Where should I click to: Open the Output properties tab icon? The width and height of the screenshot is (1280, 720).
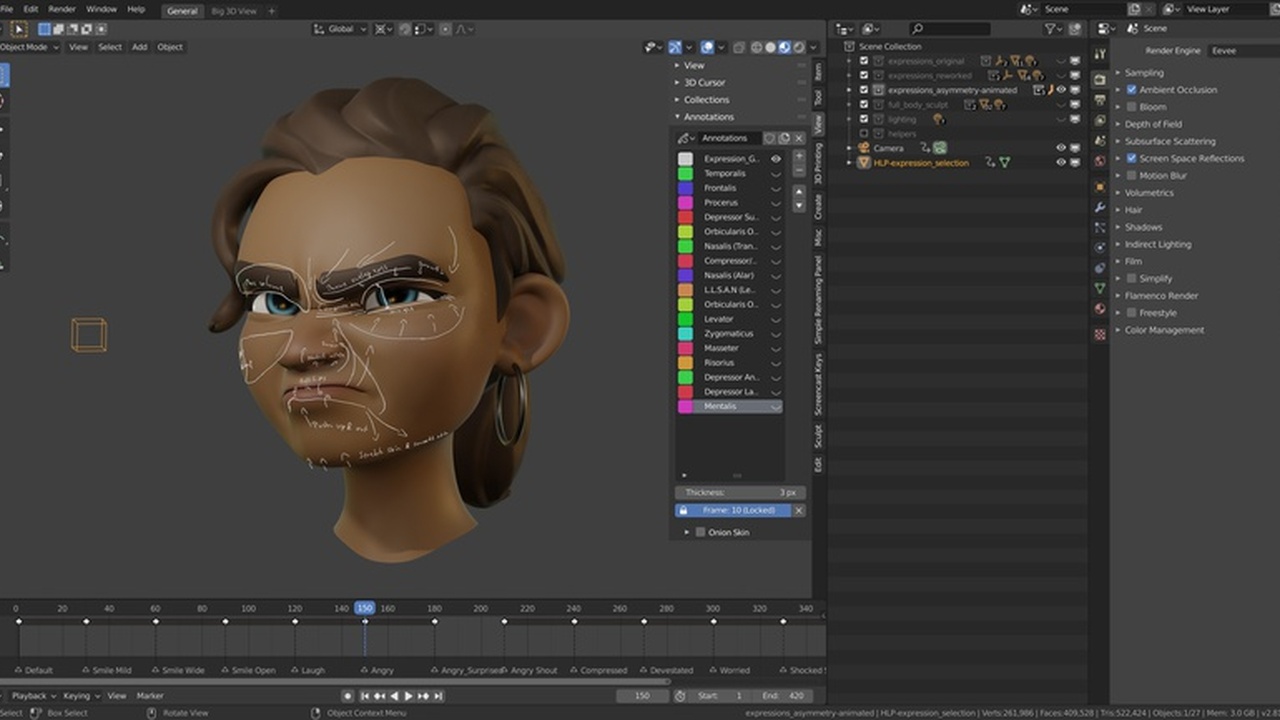1100,98
